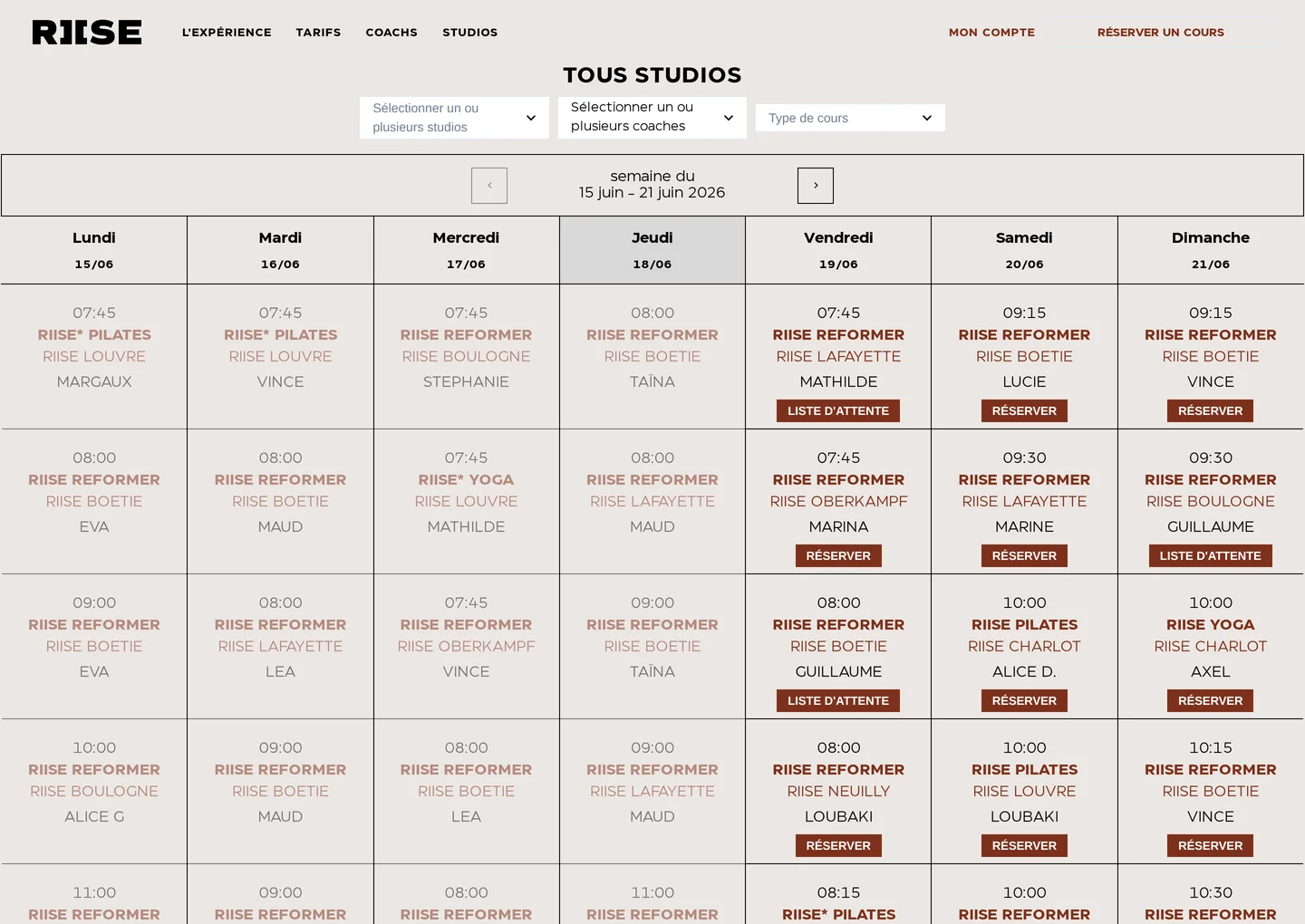This screenshot has height=924, width=1305.
Task: Open COACHS menu item
Action: (x=391, y=33)
